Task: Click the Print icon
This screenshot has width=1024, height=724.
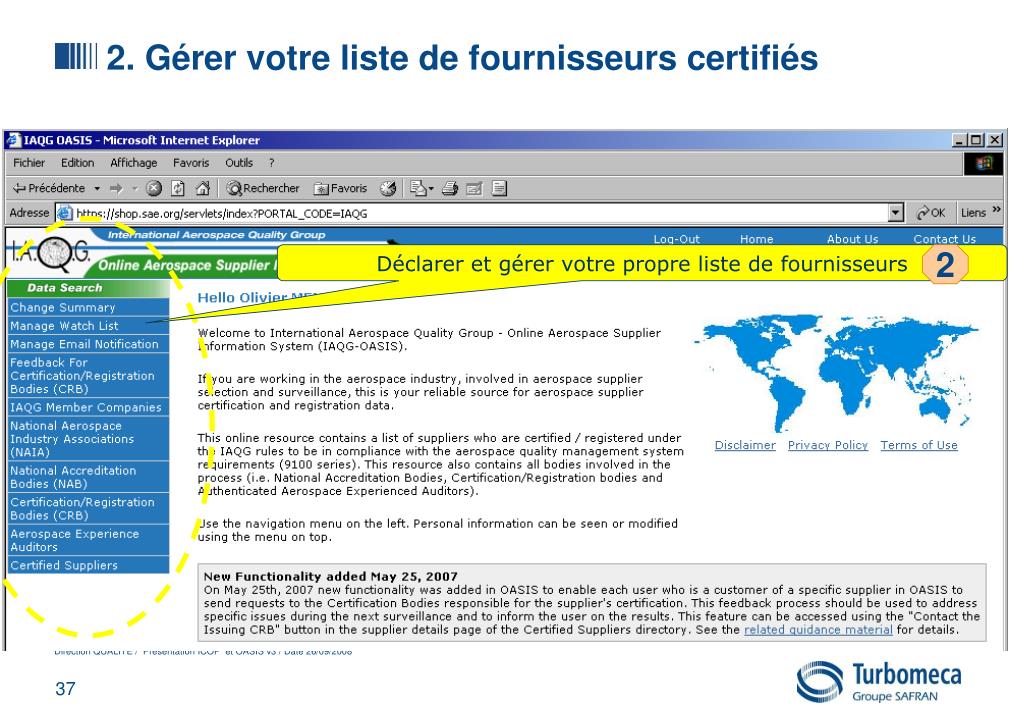Action: [x=450, y=189]
